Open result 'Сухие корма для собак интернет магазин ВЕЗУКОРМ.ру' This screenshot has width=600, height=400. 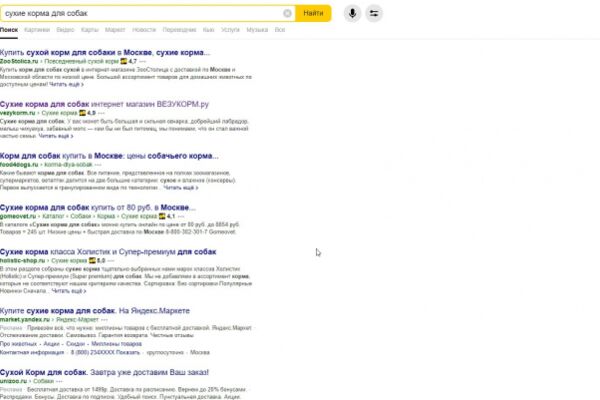click(x=104, y=104)
